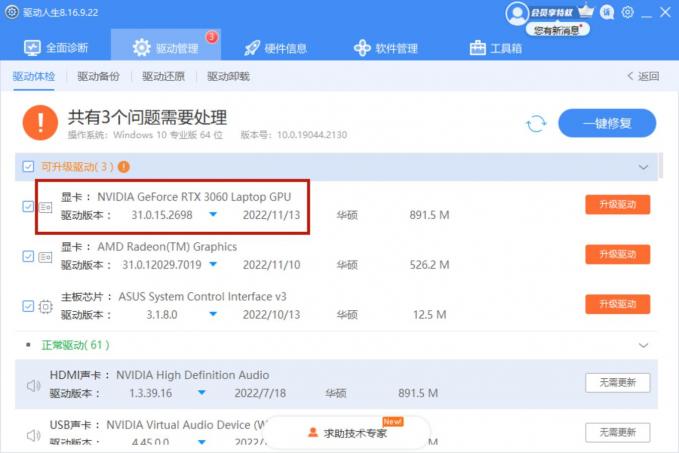Select the 驱动还原 sub-tab

(x=163, y=77)
